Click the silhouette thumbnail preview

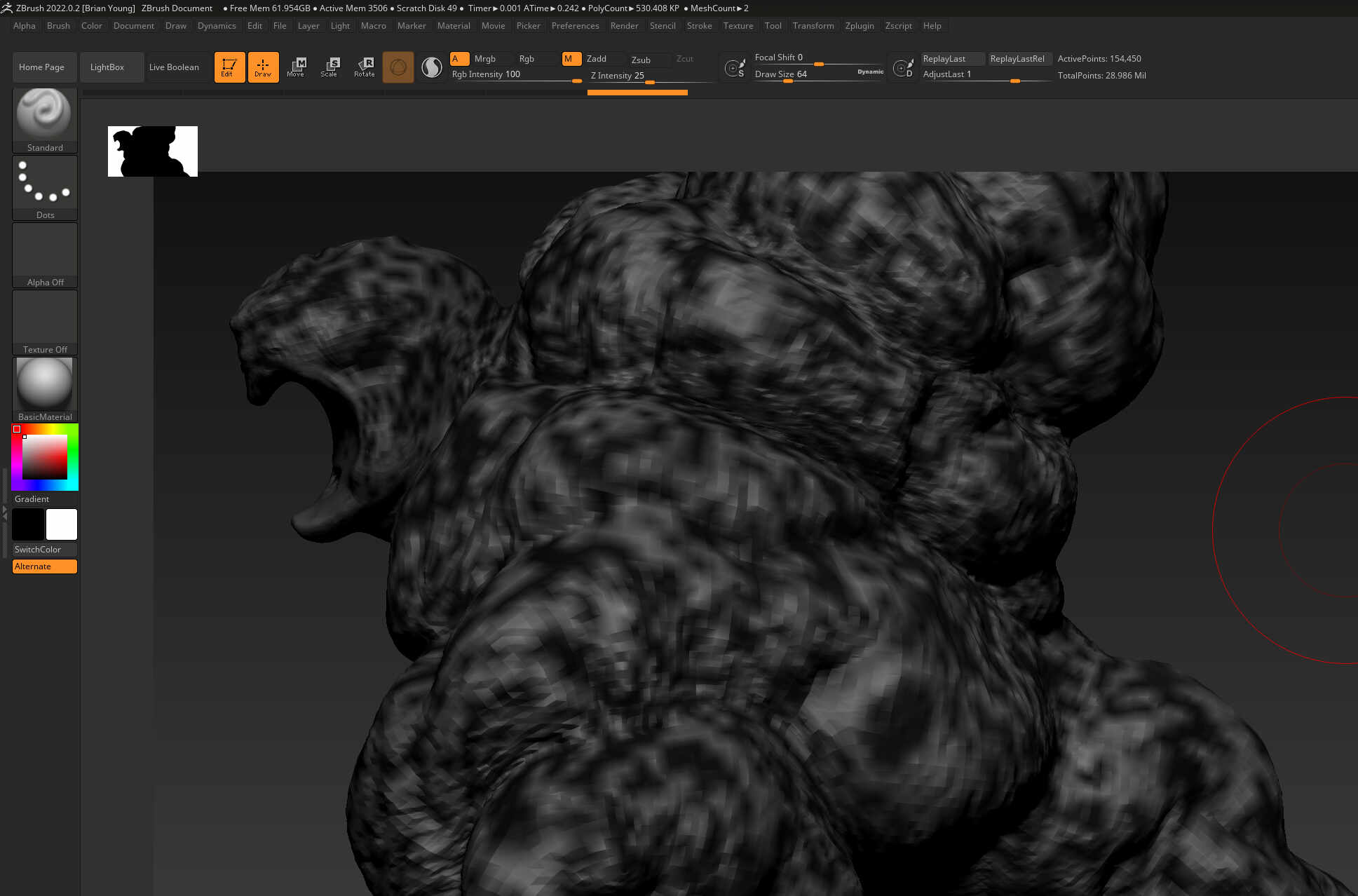click(153, 151)
